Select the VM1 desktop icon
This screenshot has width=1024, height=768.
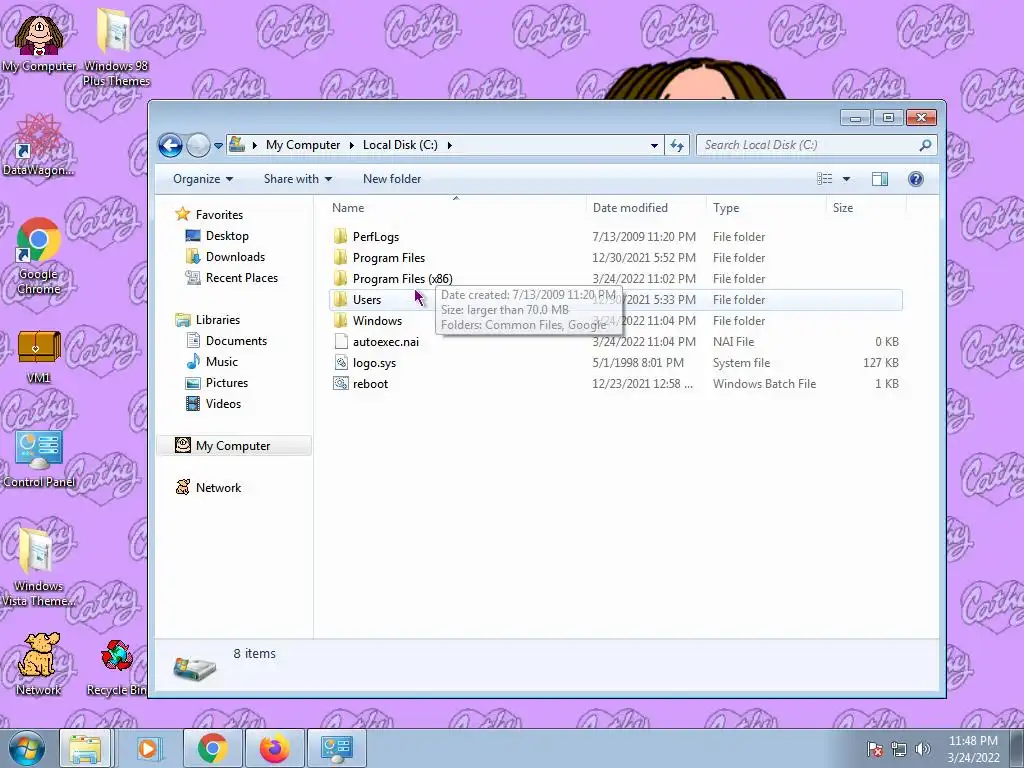click(x=39, y=356)
